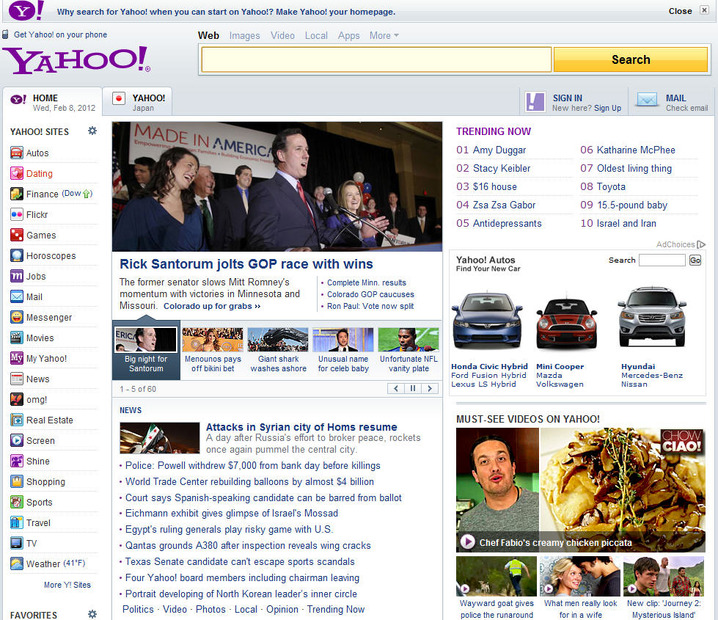
Task: Play Chef Fabio's chicken piccata video
Action: pos(467,542)
